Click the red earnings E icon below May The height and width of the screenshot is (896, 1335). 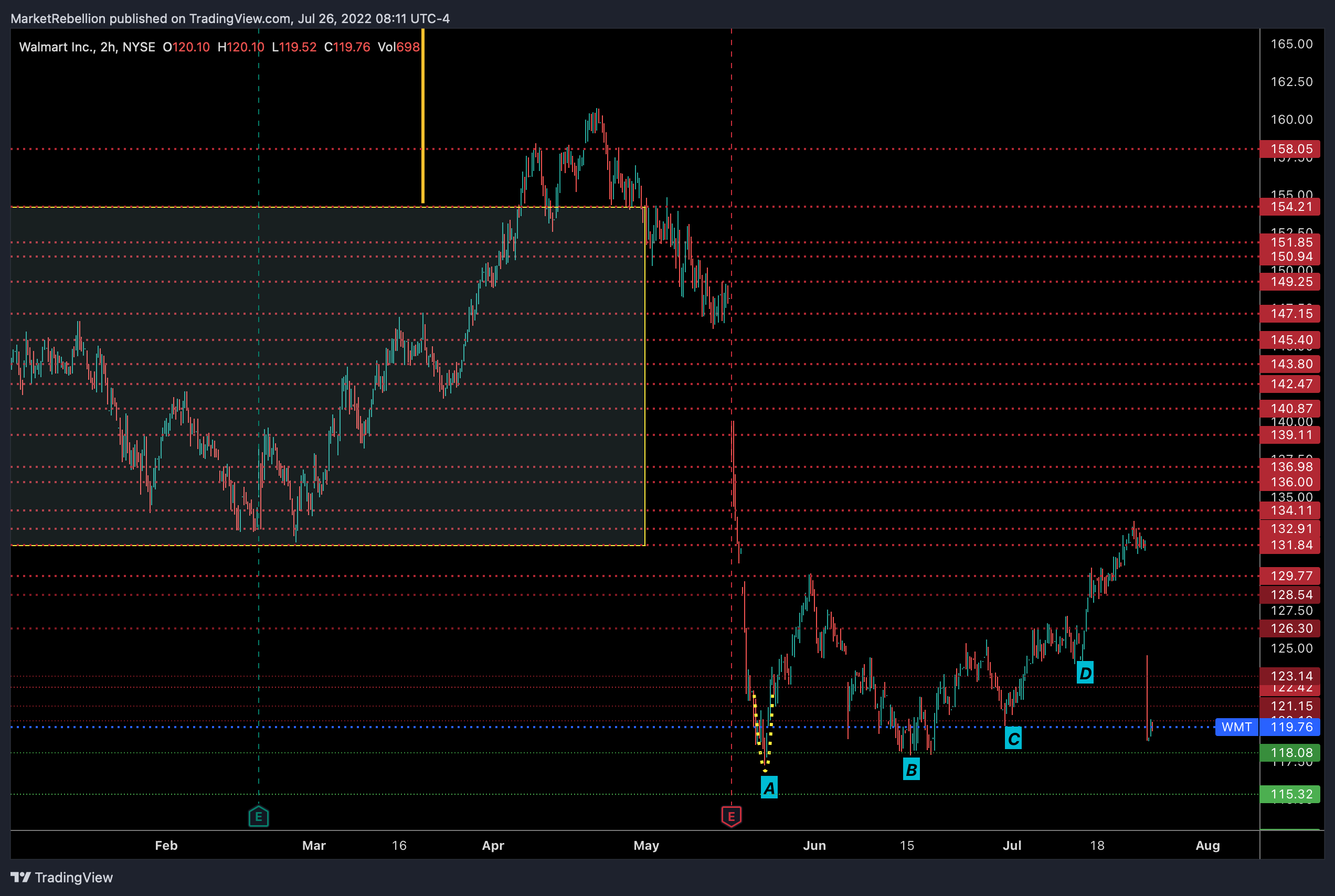point(732,817)
